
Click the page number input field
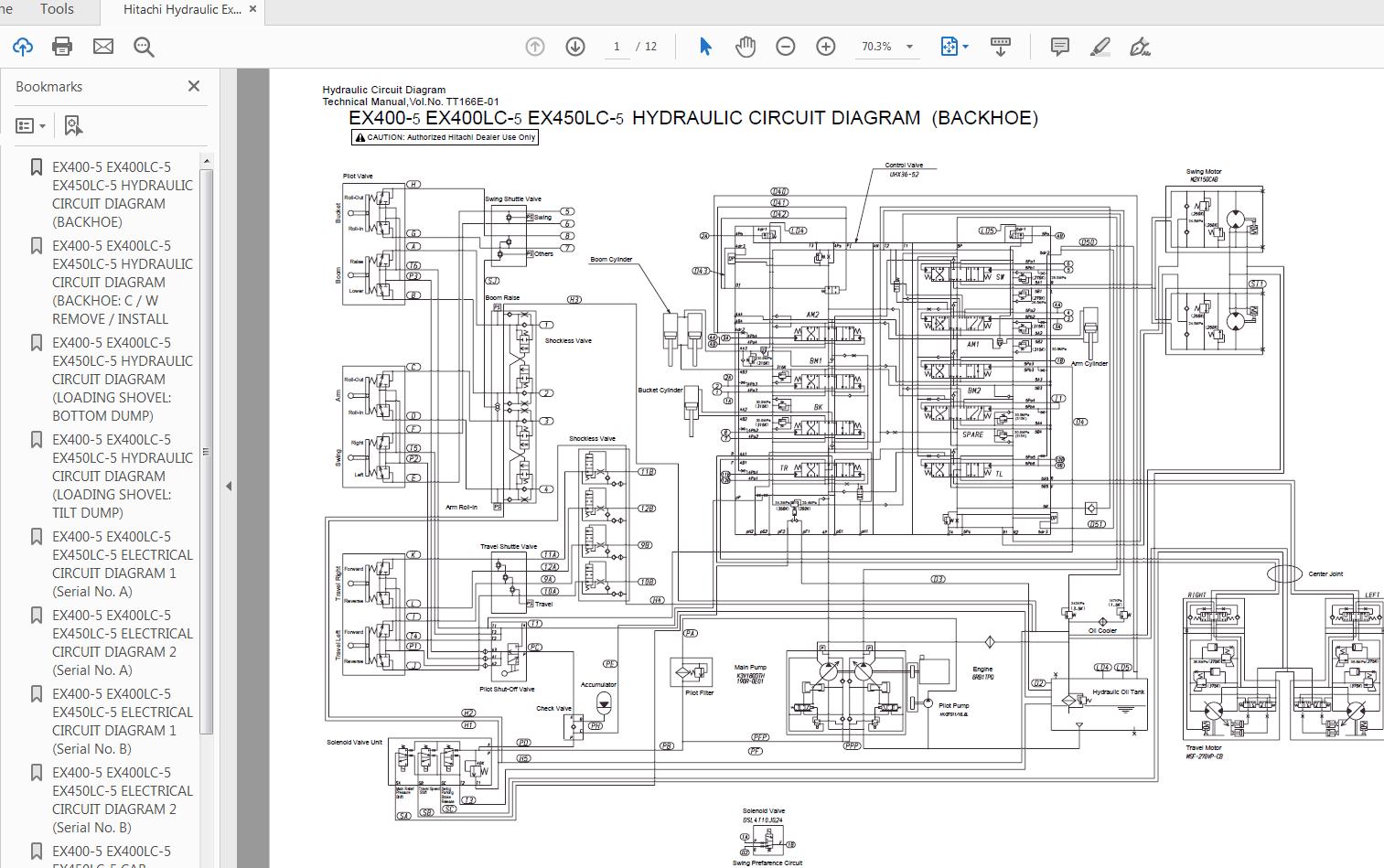pos(617,47)
